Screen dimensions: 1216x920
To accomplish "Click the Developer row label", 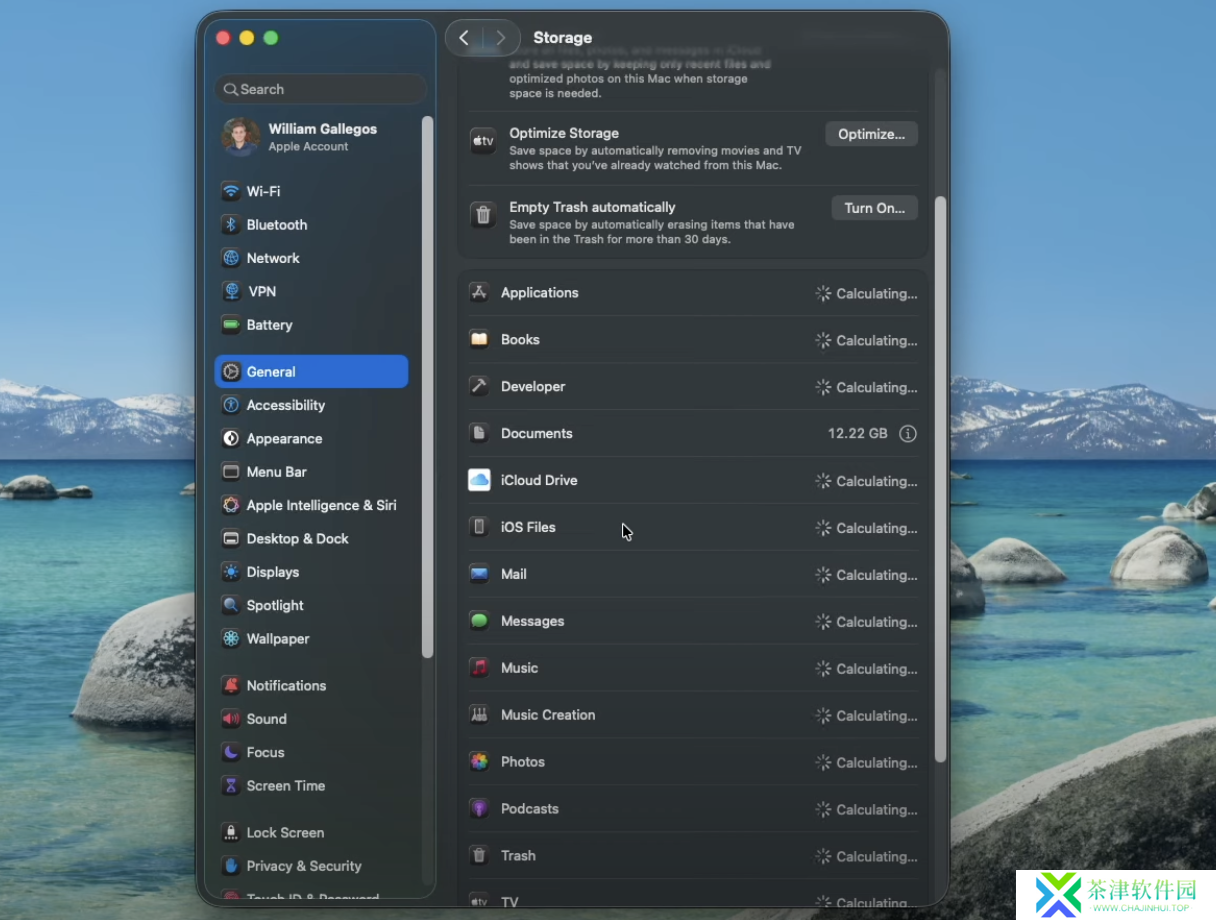I will click(x=533, y=386).
